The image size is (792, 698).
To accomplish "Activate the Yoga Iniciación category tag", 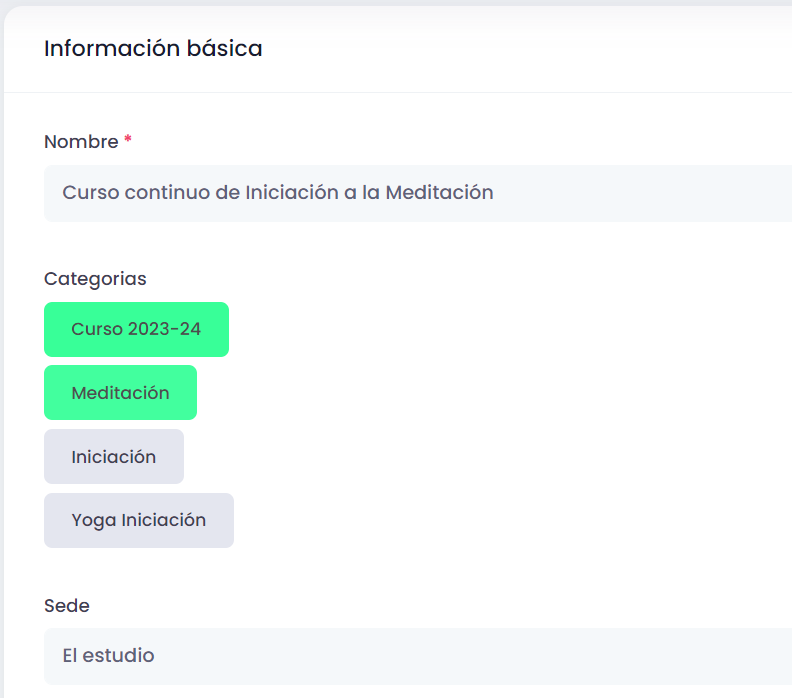I will (x=138, y=520).
